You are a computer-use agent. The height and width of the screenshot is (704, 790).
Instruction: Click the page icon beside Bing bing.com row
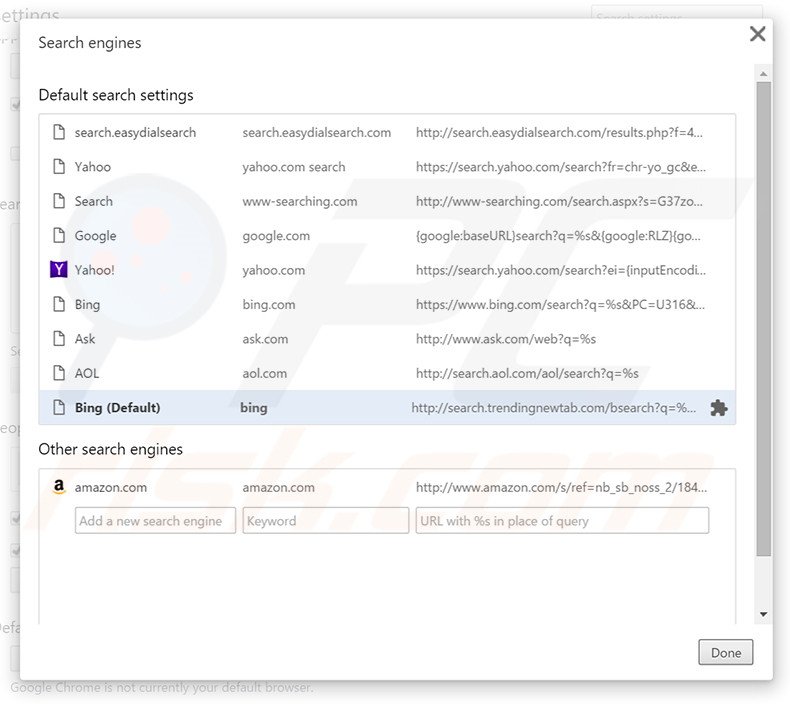point(59,304)
